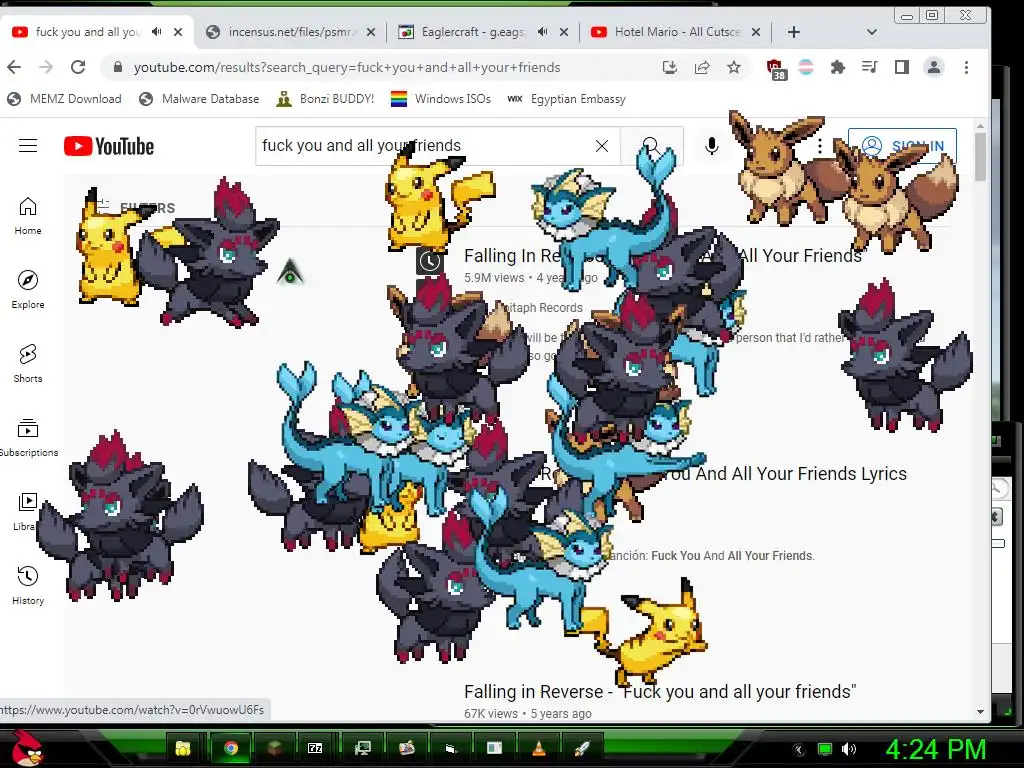
Task: Open Home in YouTube sidebar
Action: tap(27, 216)
